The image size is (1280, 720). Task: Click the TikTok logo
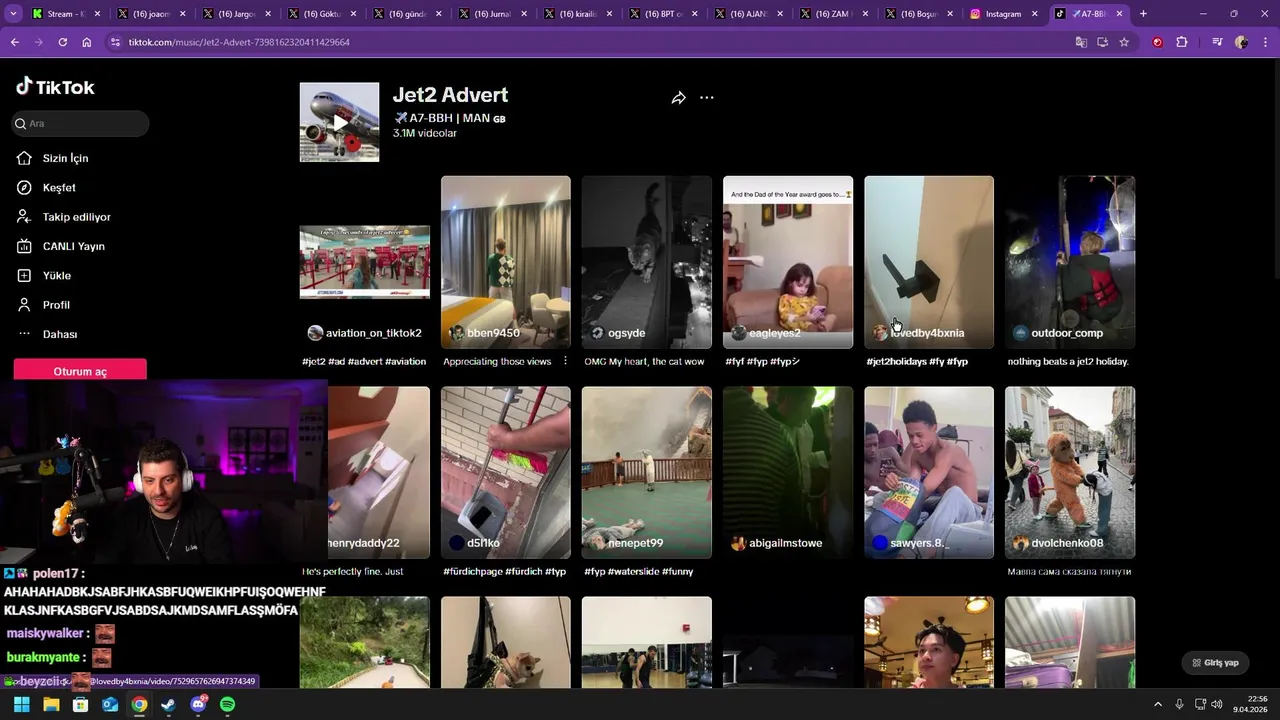[x=55, y=87]
